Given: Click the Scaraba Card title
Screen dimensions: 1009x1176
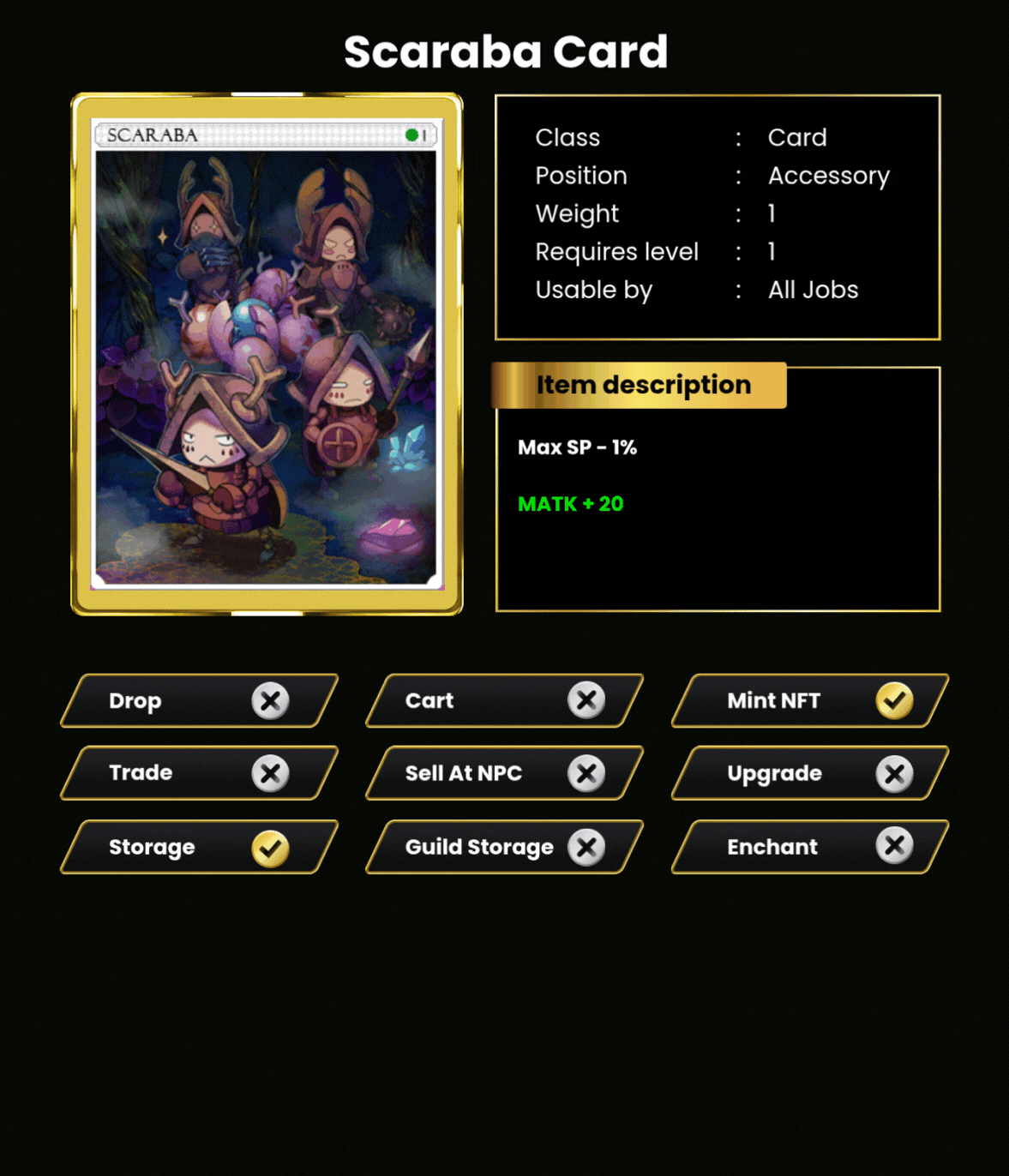Looking at the screenshot, I should click(506, 51).
